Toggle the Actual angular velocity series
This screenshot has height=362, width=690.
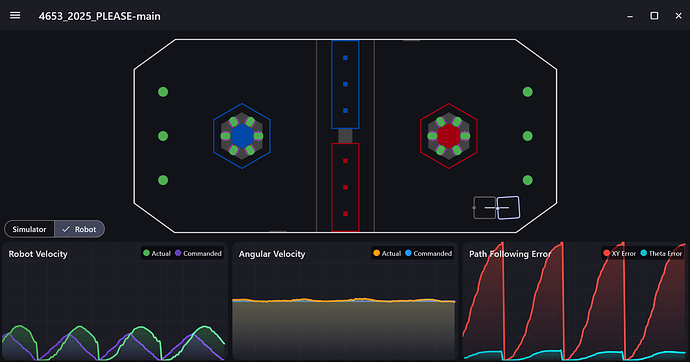387,253
